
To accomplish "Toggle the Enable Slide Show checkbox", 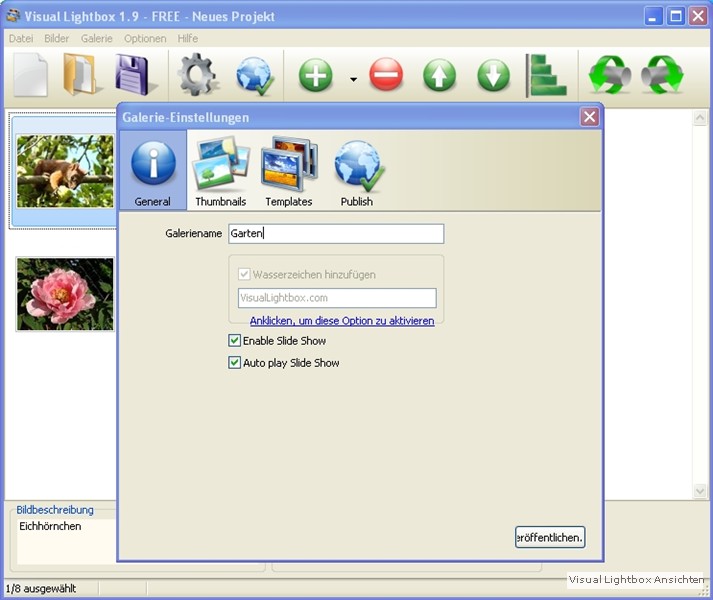I will 235,341.
